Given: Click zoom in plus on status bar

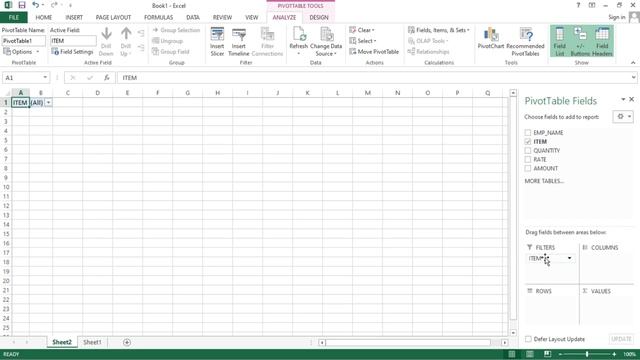Looking at the screenshot, I should point(614,354).
